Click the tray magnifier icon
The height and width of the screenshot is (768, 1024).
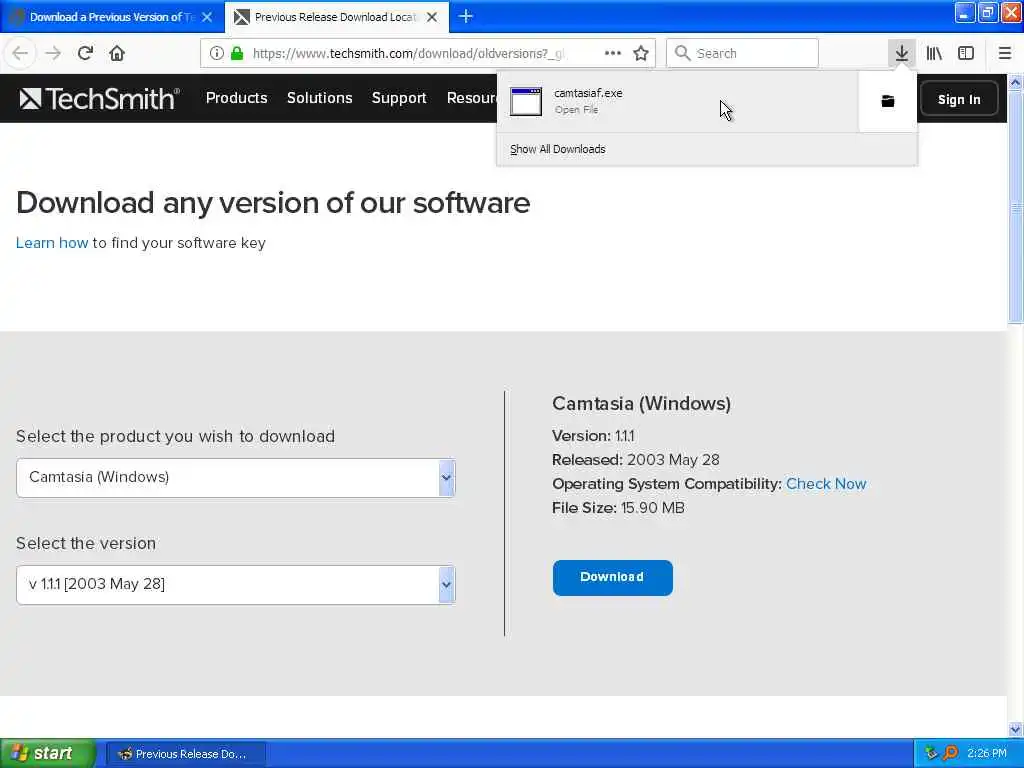tap(951, 753)
